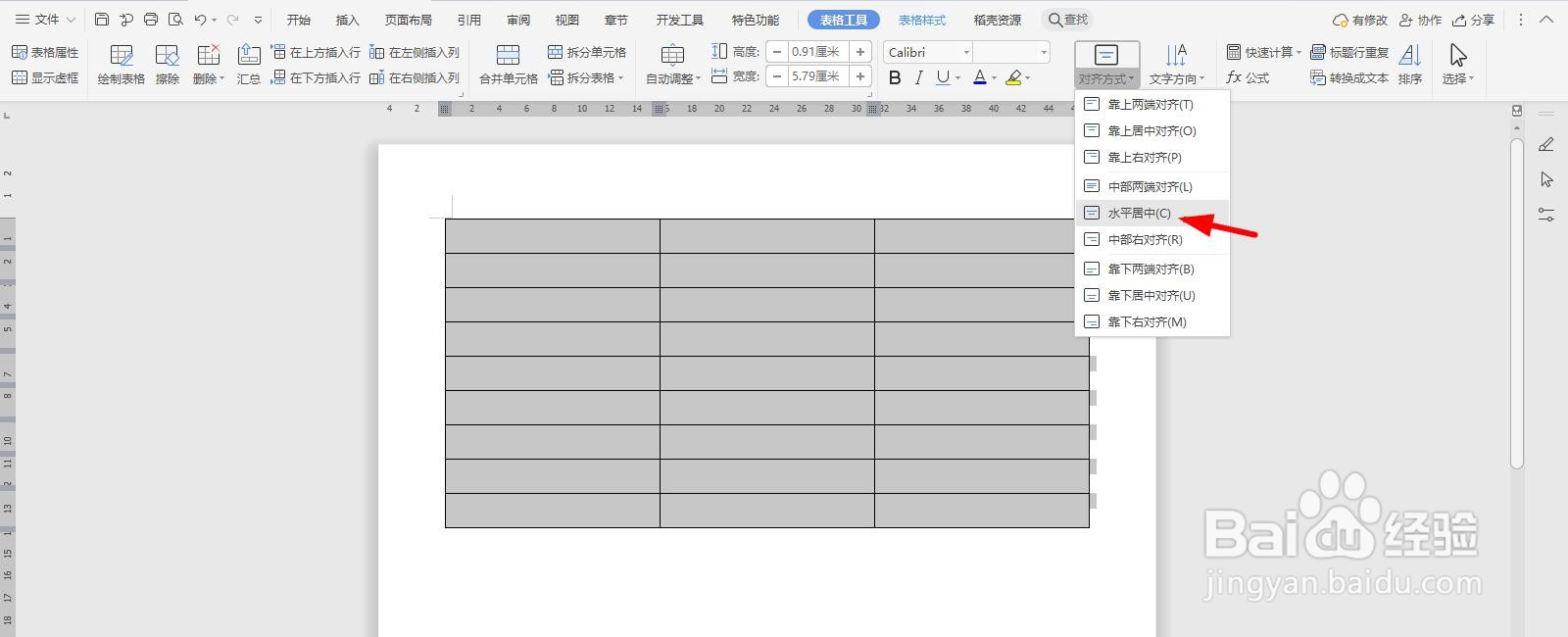This screenshot has height=637, width=1568.
Task: Click 在左侧插入列 insert column left
Action: coord(415,52)
